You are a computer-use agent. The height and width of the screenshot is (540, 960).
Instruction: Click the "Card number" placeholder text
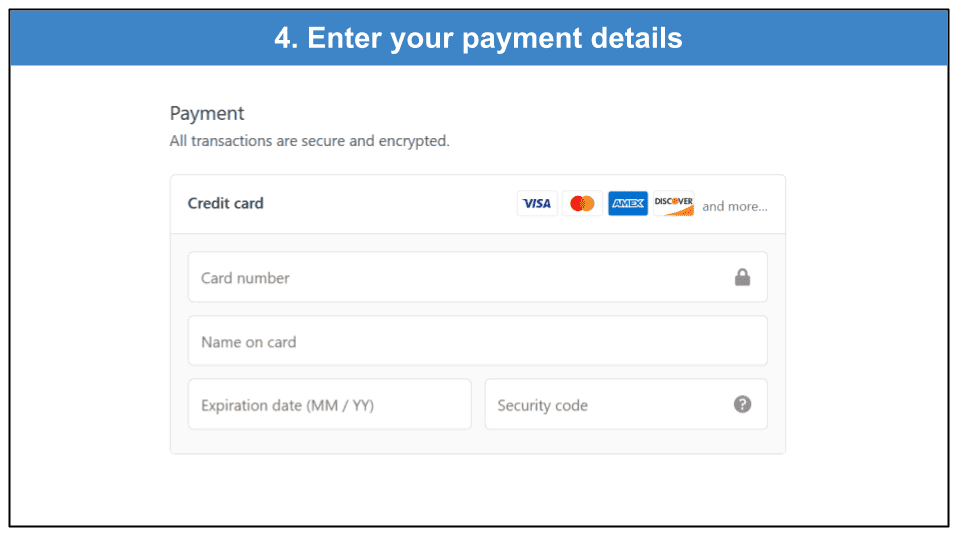(245, 278)
